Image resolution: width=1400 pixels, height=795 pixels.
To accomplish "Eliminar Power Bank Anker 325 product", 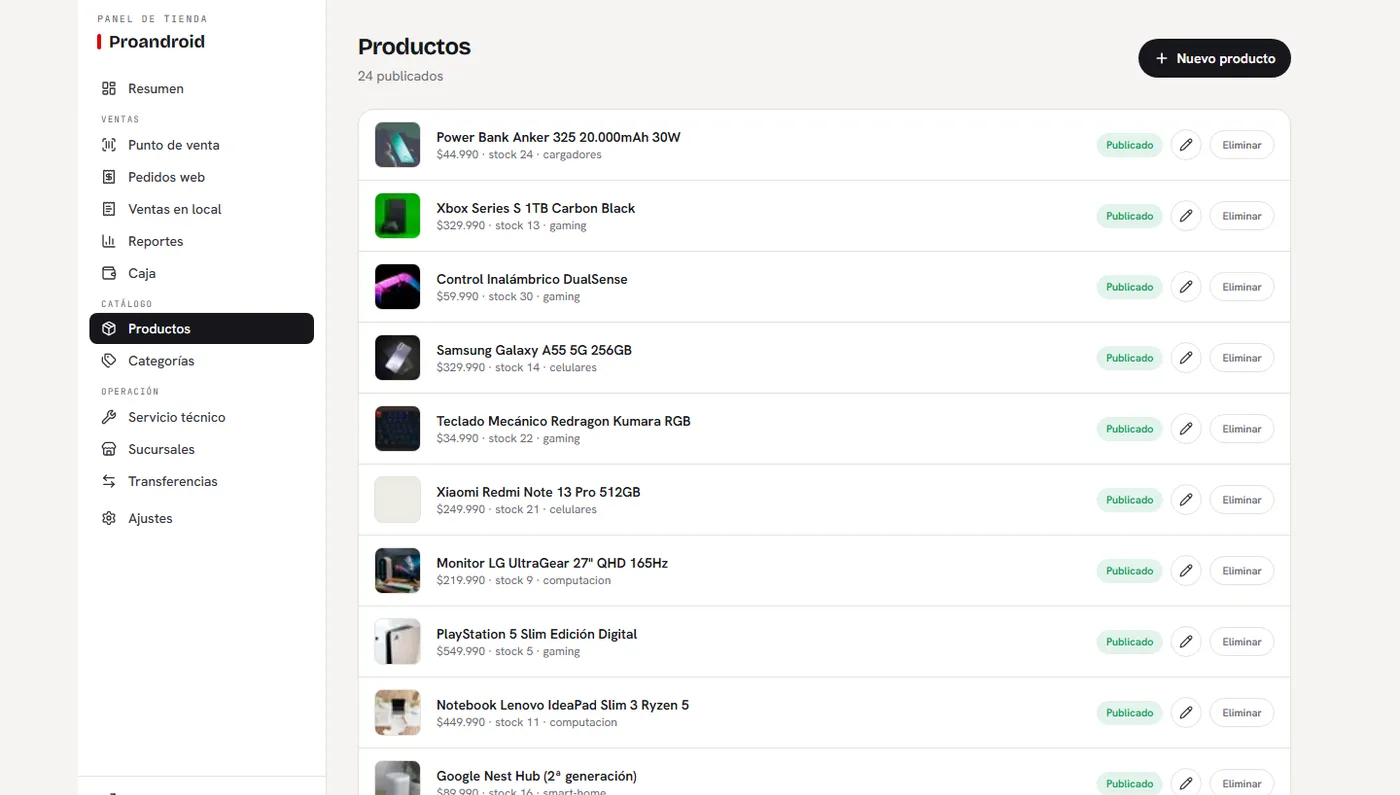I will pos(1242,145).
